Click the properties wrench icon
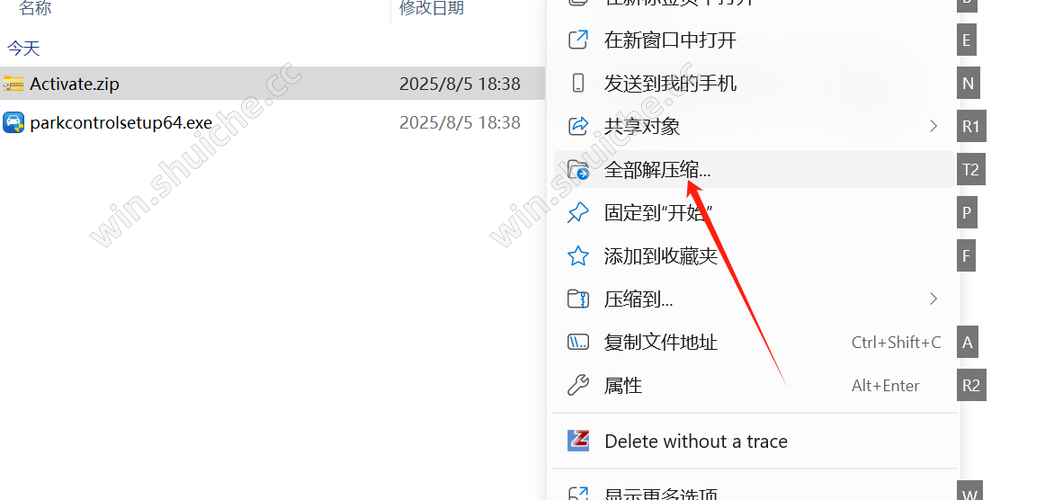 [578, 385]
